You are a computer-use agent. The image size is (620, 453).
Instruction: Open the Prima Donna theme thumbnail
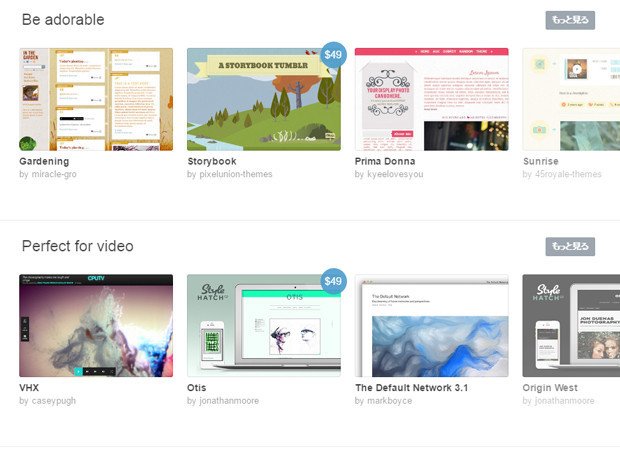pyautogui.click(x=431, y=99)
